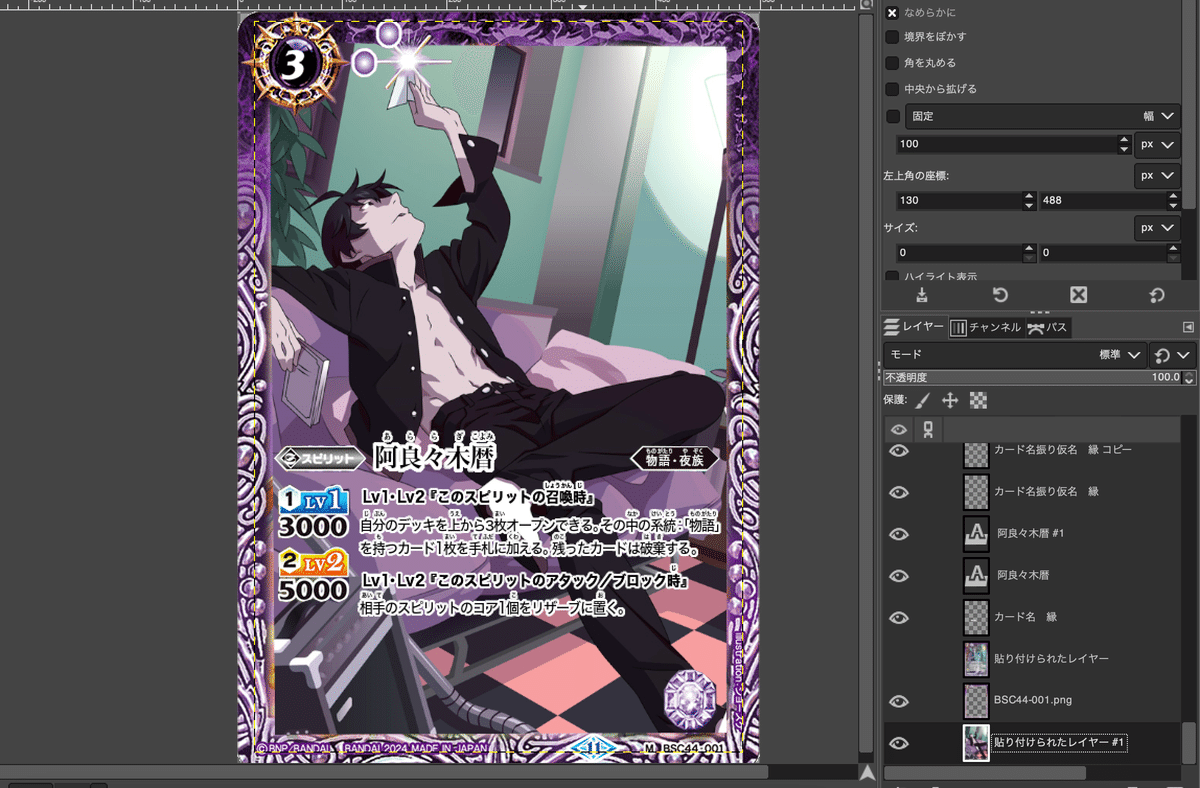Hide the カード名 縁 layer
Image resolution: width=1200 pixels, height=788 pixels.
[x=899, y=617]
